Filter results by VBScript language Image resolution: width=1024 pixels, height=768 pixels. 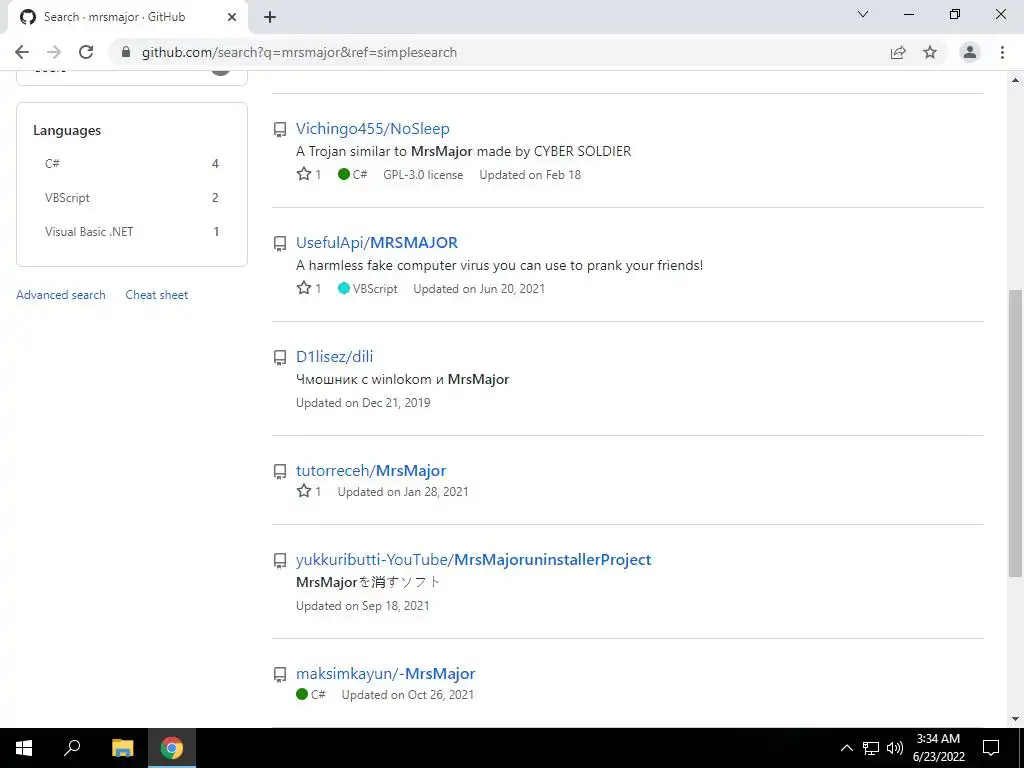click(x=131, y=197)
